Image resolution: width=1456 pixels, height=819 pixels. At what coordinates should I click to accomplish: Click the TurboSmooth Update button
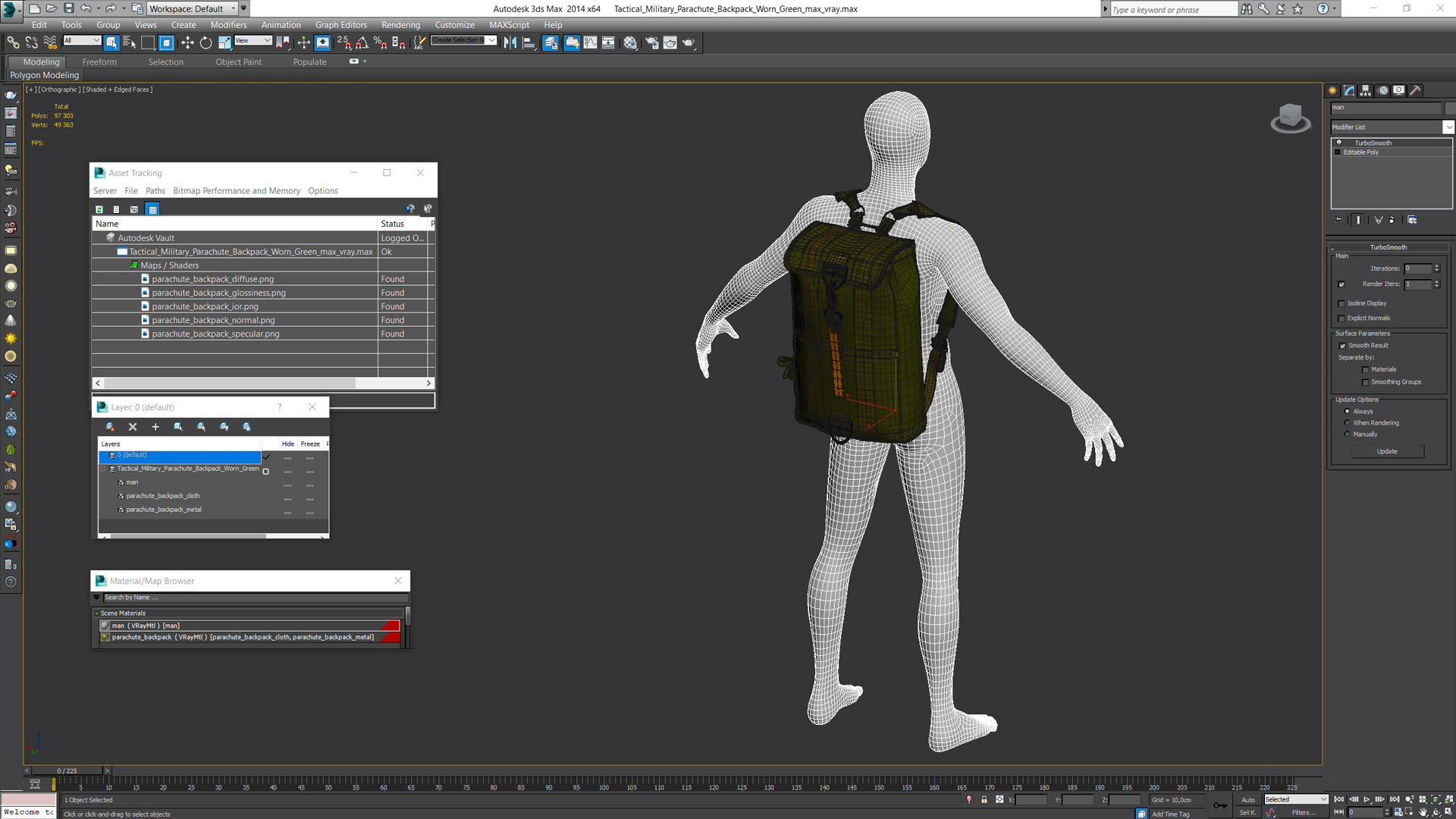pos(1386,451)
